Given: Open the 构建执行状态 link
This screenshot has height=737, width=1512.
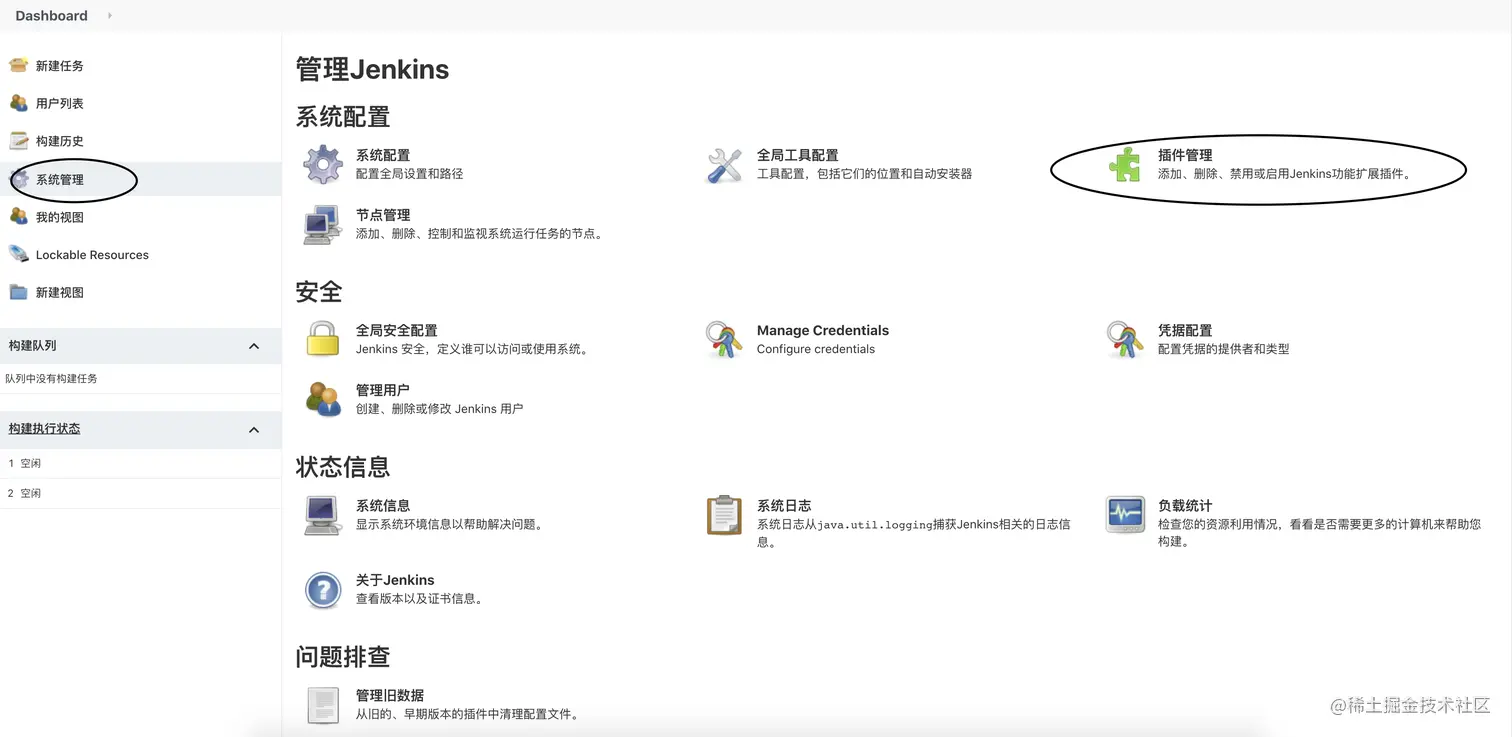Looking at the screenshot, I should click(44, 428).
